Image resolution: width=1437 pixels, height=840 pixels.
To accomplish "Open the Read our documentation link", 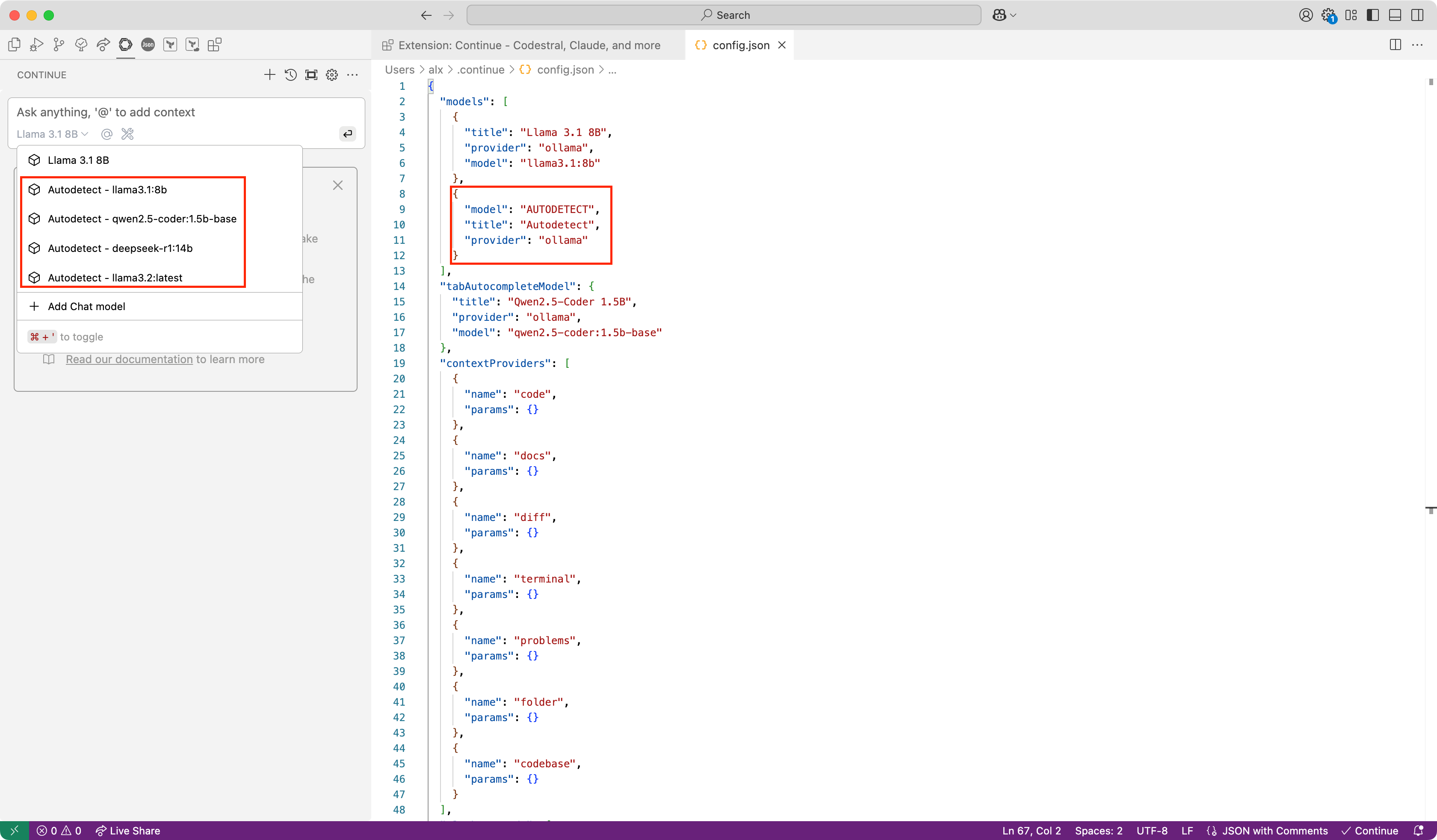I will click(129, 359).
